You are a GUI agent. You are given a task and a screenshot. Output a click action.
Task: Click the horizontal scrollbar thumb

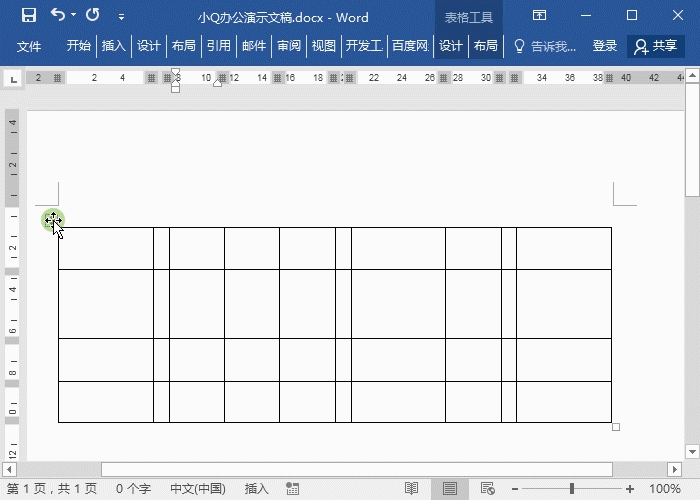(357, 470)
